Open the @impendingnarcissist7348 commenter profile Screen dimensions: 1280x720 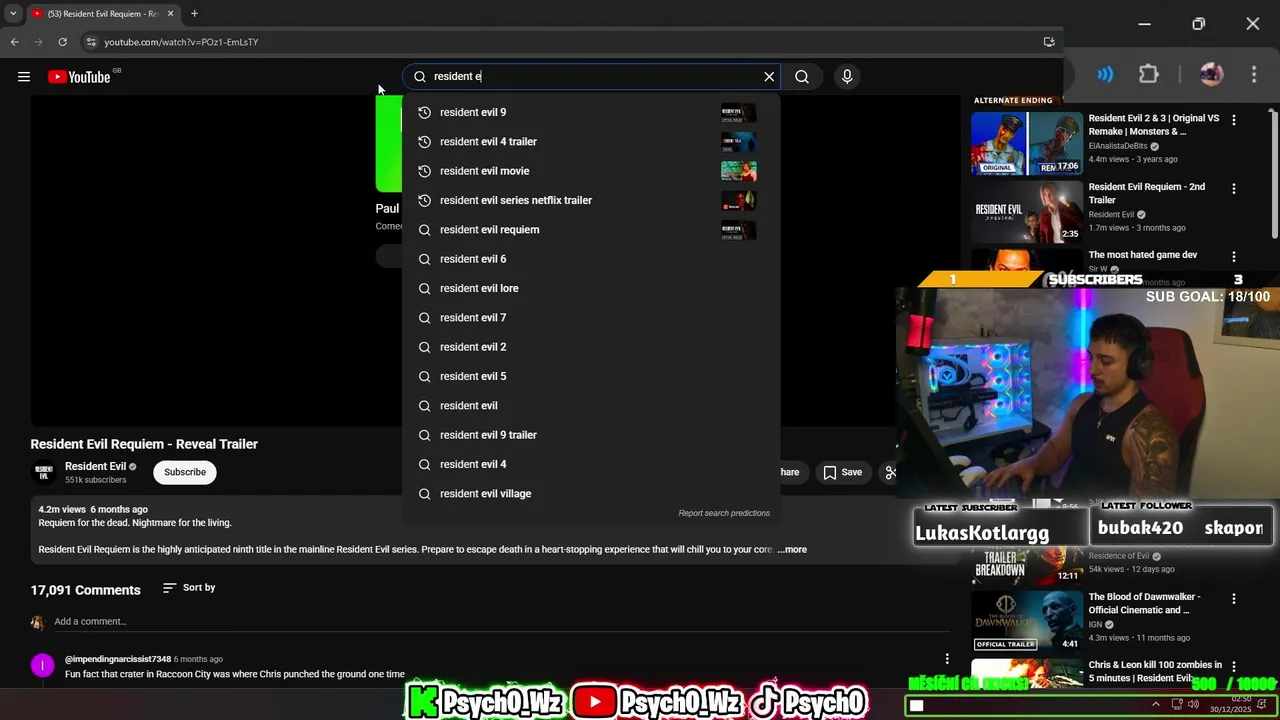tap(118, 659)
